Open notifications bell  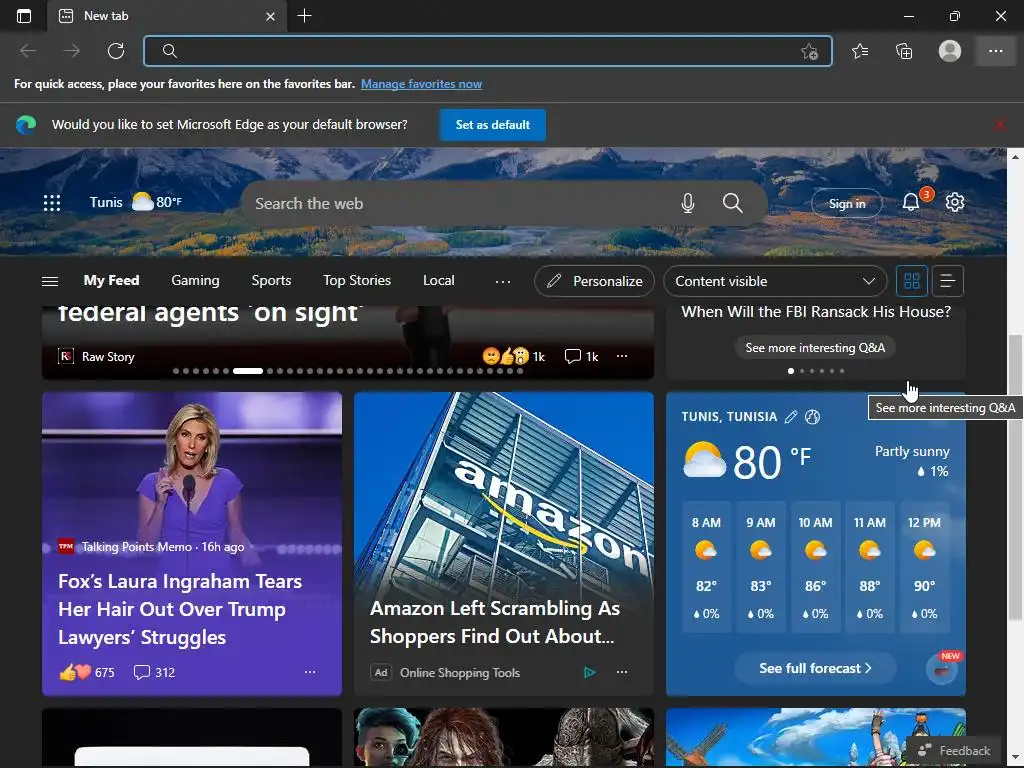point(910,202)
